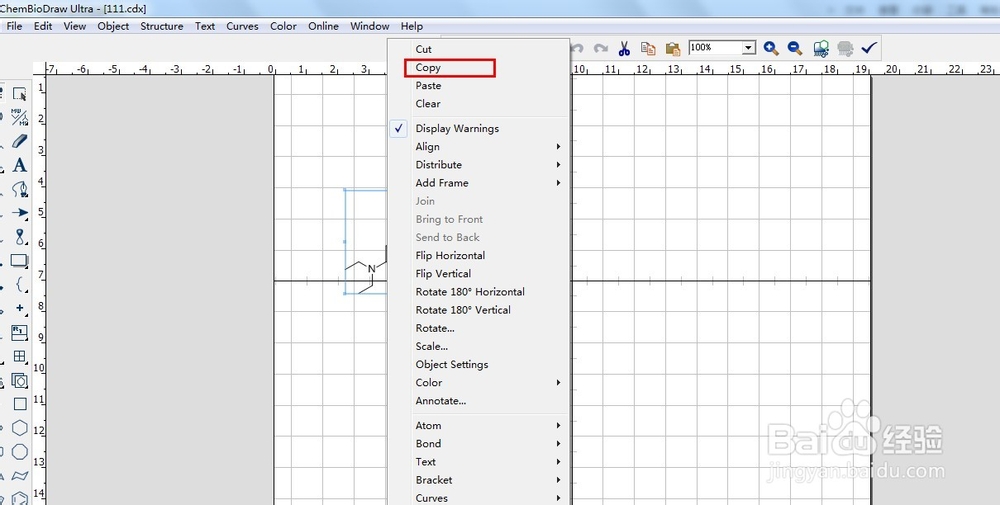Open the zoom percentage dropdown arrow
This screenshot has height=505, width=1000.
coord(749,48)
